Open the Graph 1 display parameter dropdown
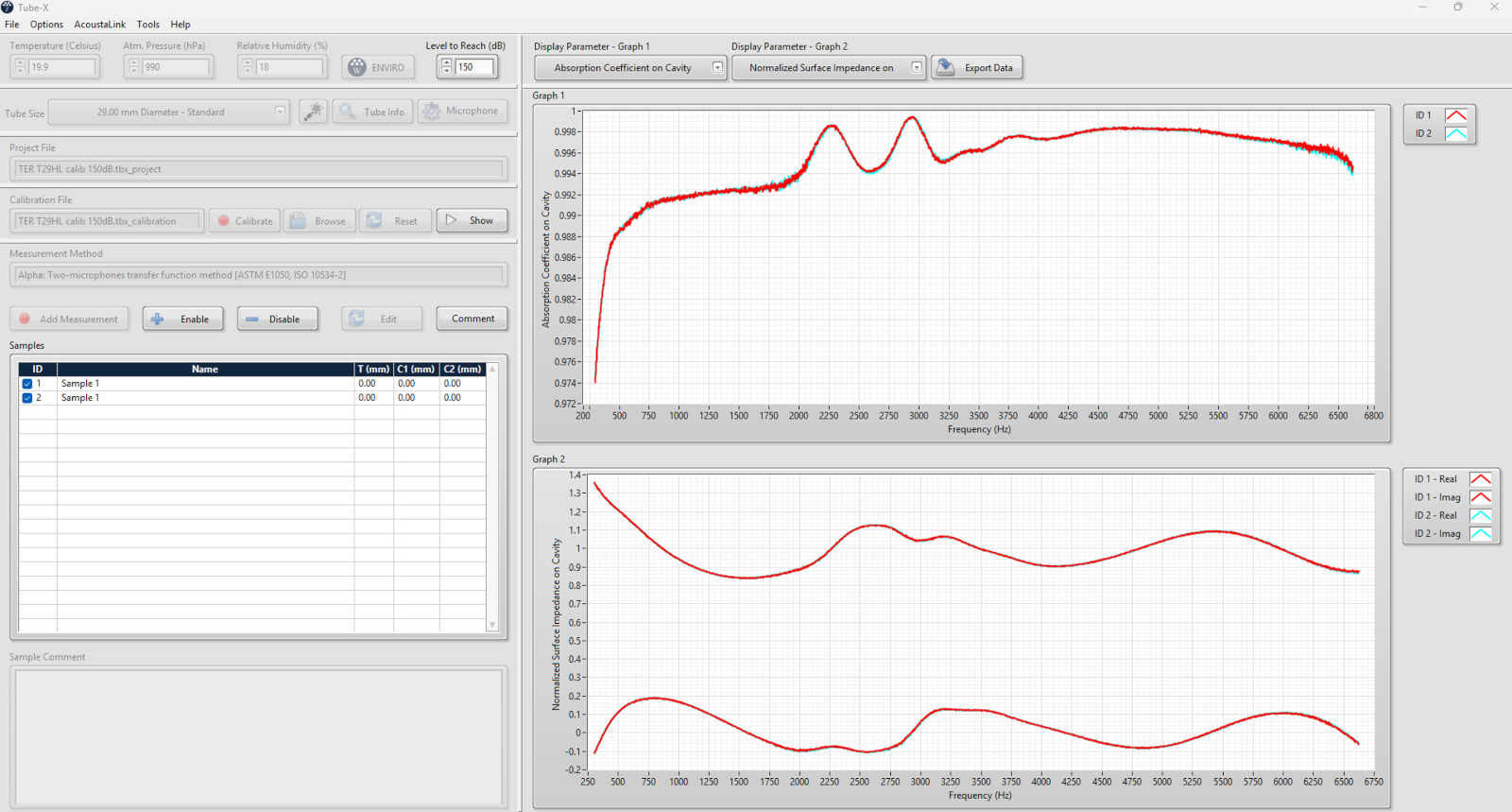The image size is (1512, 812). 630,67
